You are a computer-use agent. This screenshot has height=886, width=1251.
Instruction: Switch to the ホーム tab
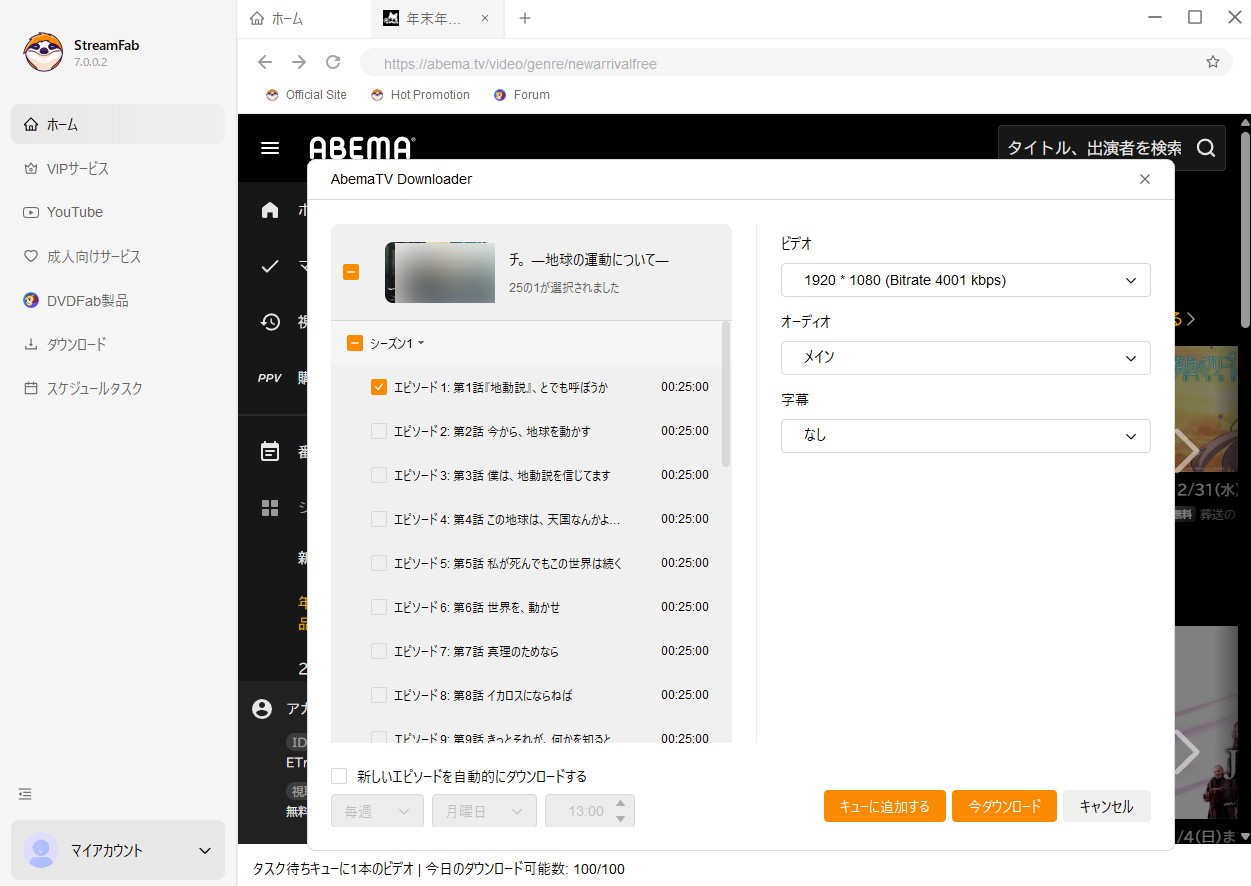(x=290, y=19)
